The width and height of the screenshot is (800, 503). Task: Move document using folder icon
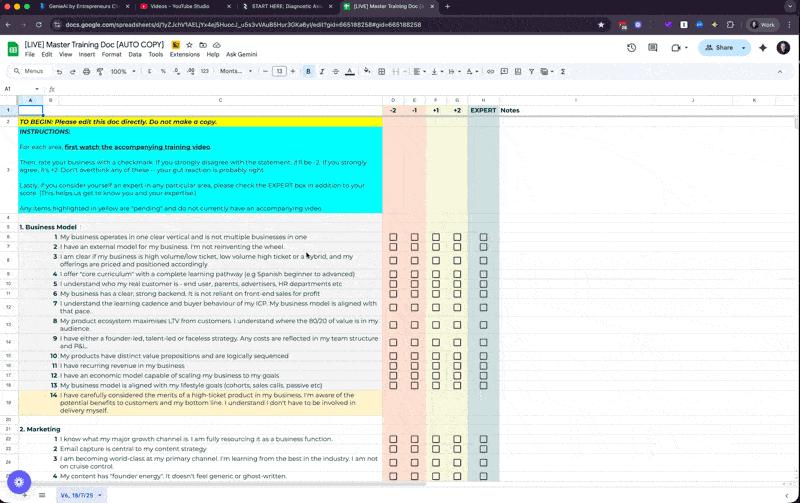pos(203,45)
